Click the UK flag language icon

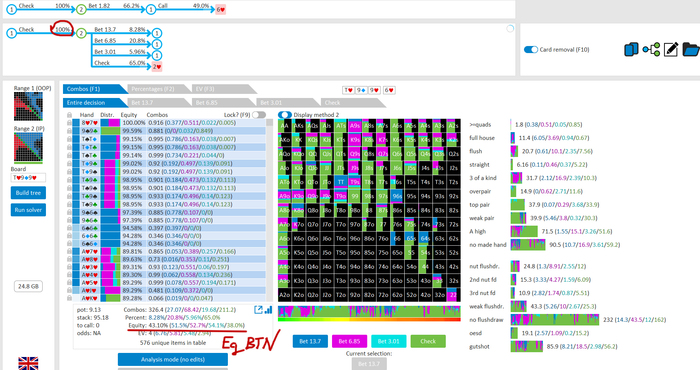(x=28, y=363)
